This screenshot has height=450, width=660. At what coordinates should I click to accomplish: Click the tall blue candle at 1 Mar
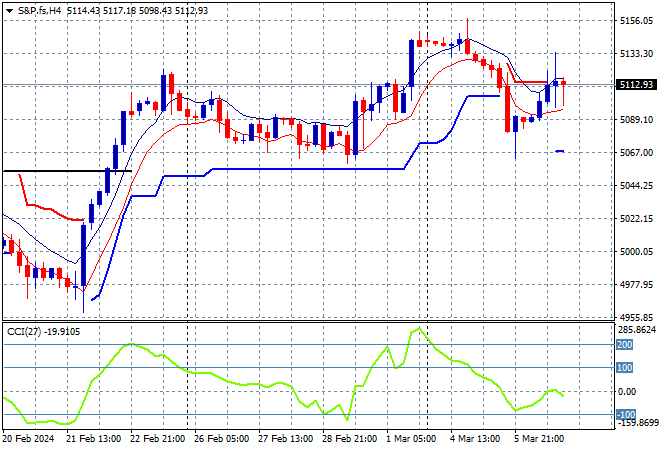411,63
